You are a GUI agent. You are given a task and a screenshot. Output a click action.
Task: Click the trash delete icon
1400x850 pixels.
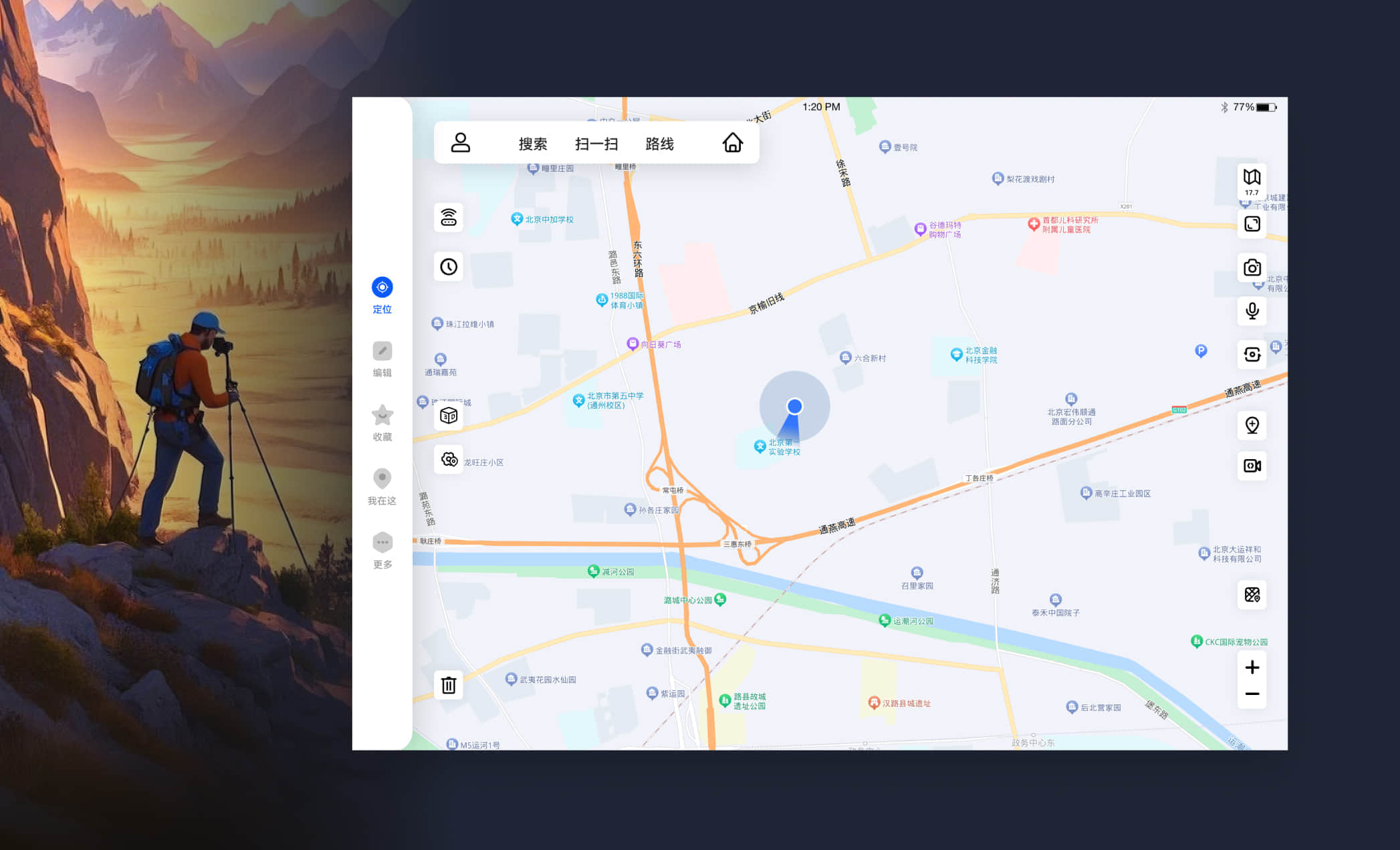click(449, 685)
